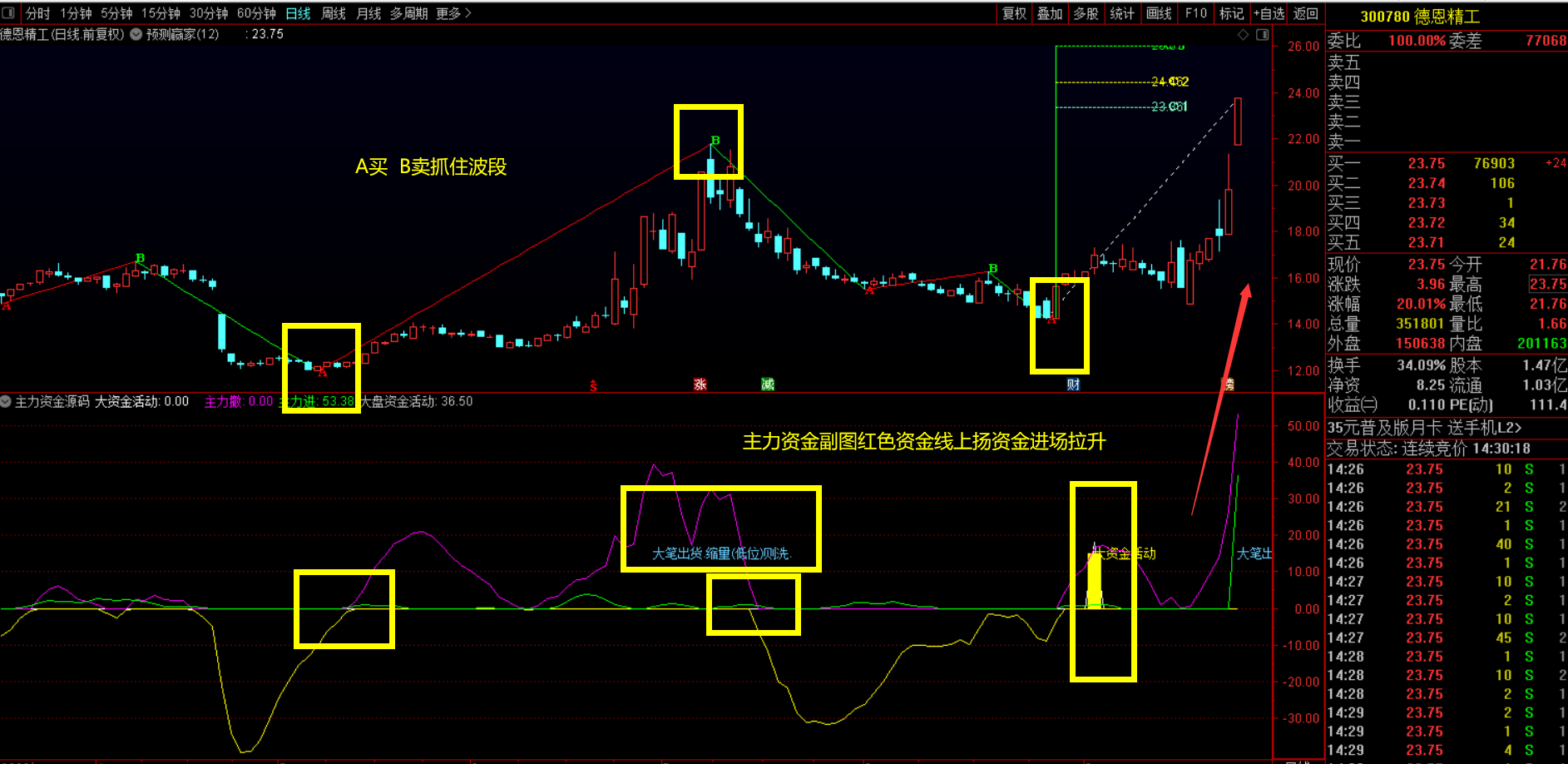The image size is (1568, 764).
Task: Click the 复权 toolbar button
Action: tap(1014, 13)
